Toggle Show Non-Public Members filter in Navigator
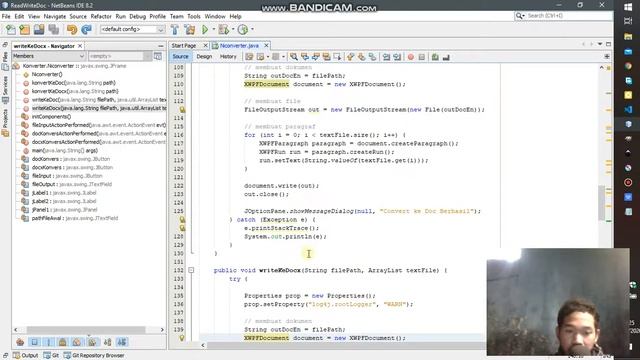The width and height of the screenshot is (640, 360). [x=62, y=342]
